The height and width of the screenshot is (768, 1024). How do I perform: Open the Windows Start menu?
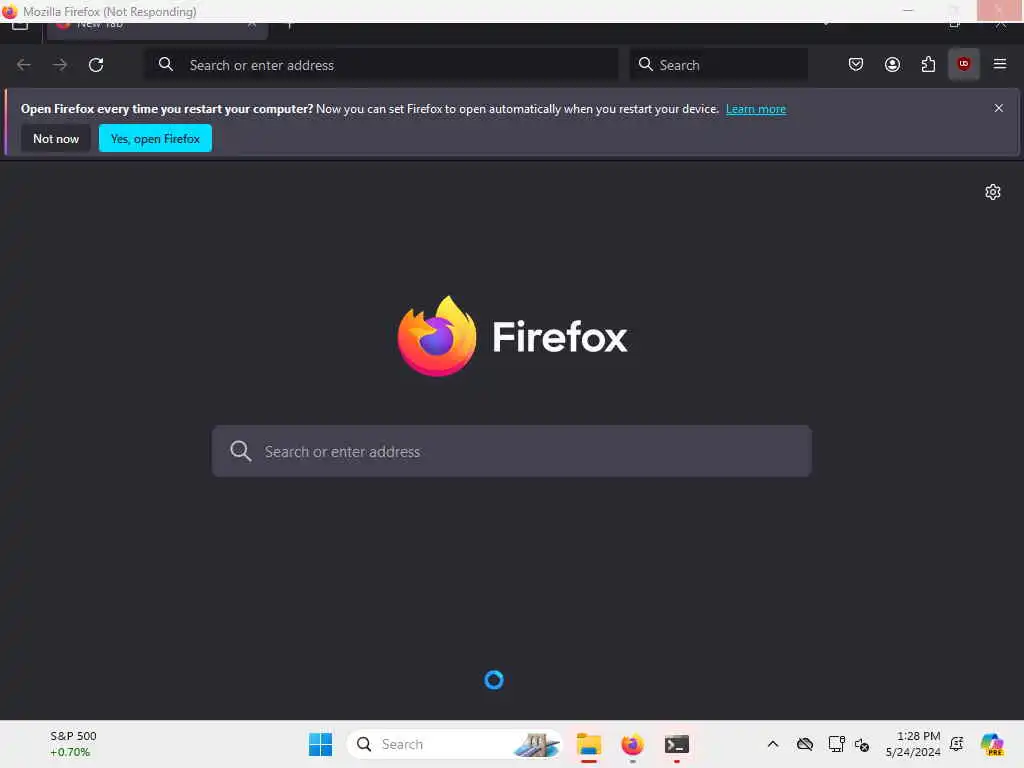coord(321,744)
